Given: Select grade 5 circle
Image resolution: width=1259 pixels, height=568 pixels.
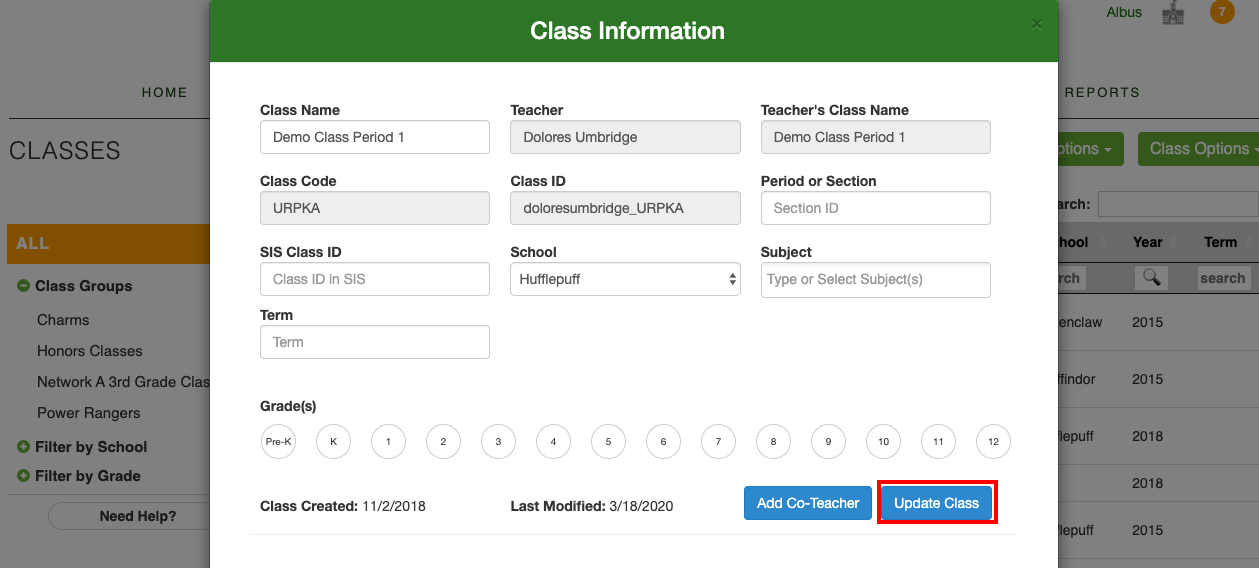Looking at the screenshot, I should click(608, 441).
